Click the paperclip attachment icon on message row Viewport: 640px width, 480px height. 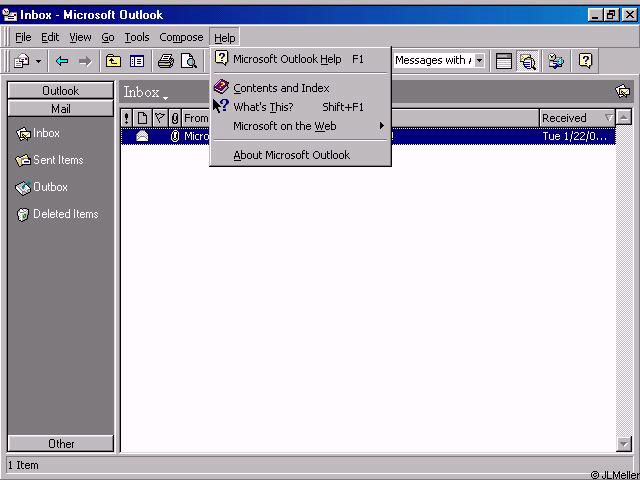(x=175, y=136)
